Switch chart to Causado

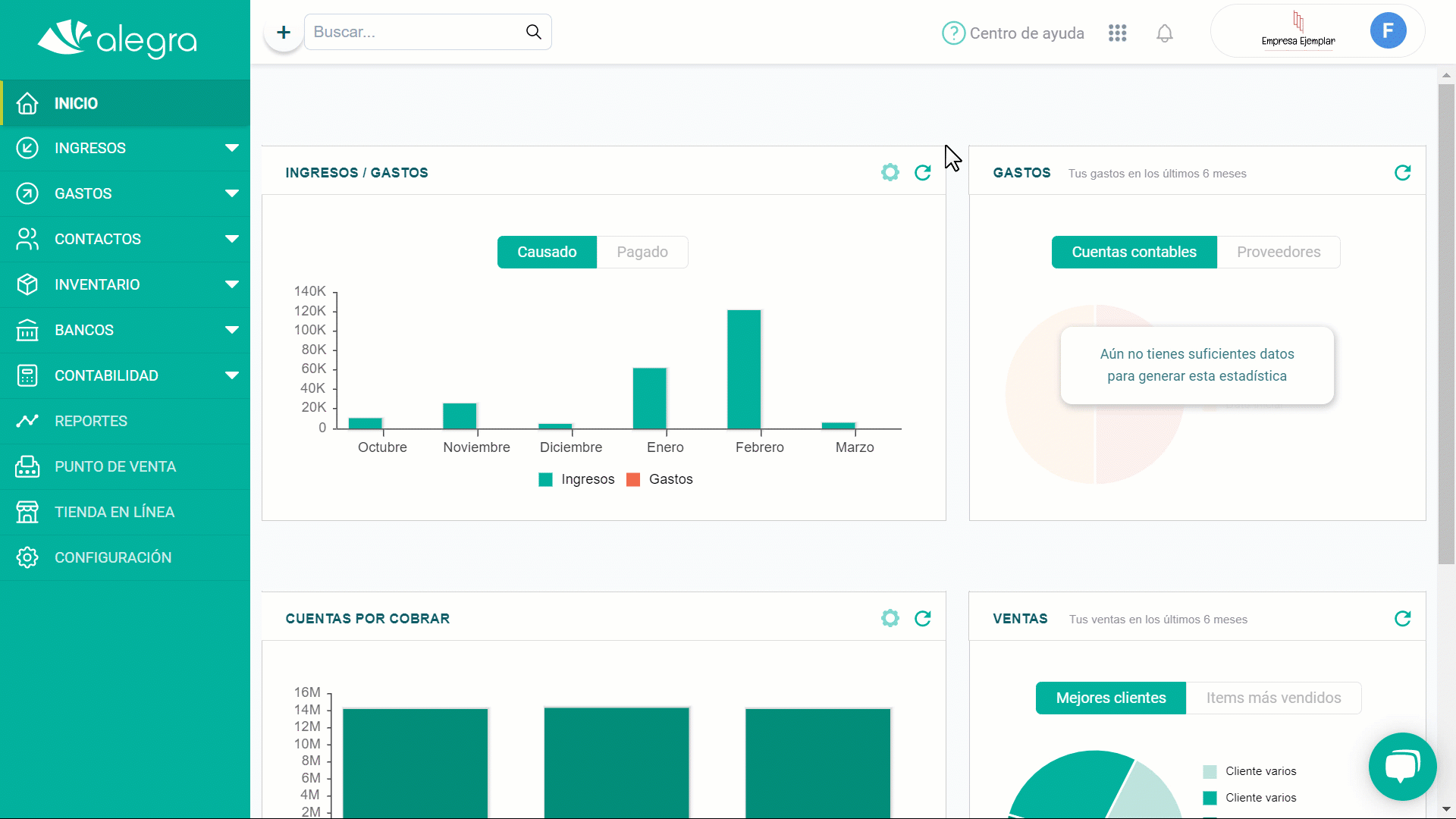point(547,252)
